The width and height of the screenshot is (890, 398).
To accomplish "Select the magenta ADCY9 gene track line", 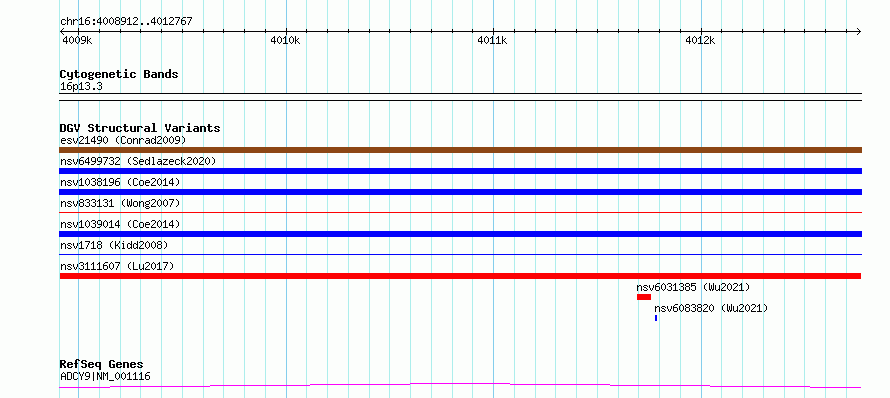I will click(460, 386).
